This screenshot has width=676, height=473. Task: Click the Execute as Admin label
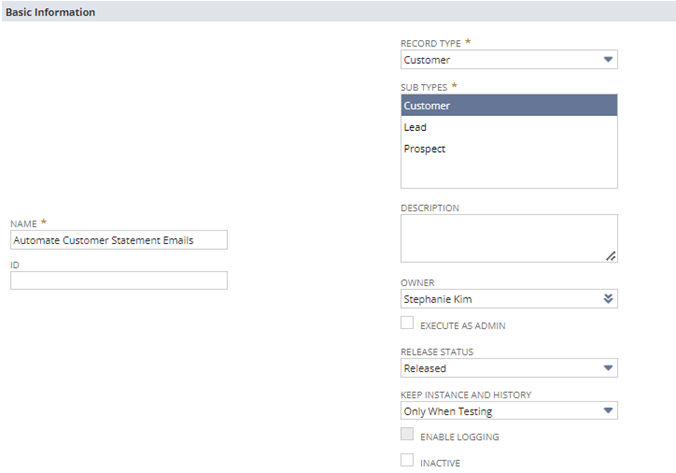tap(460, 326)
